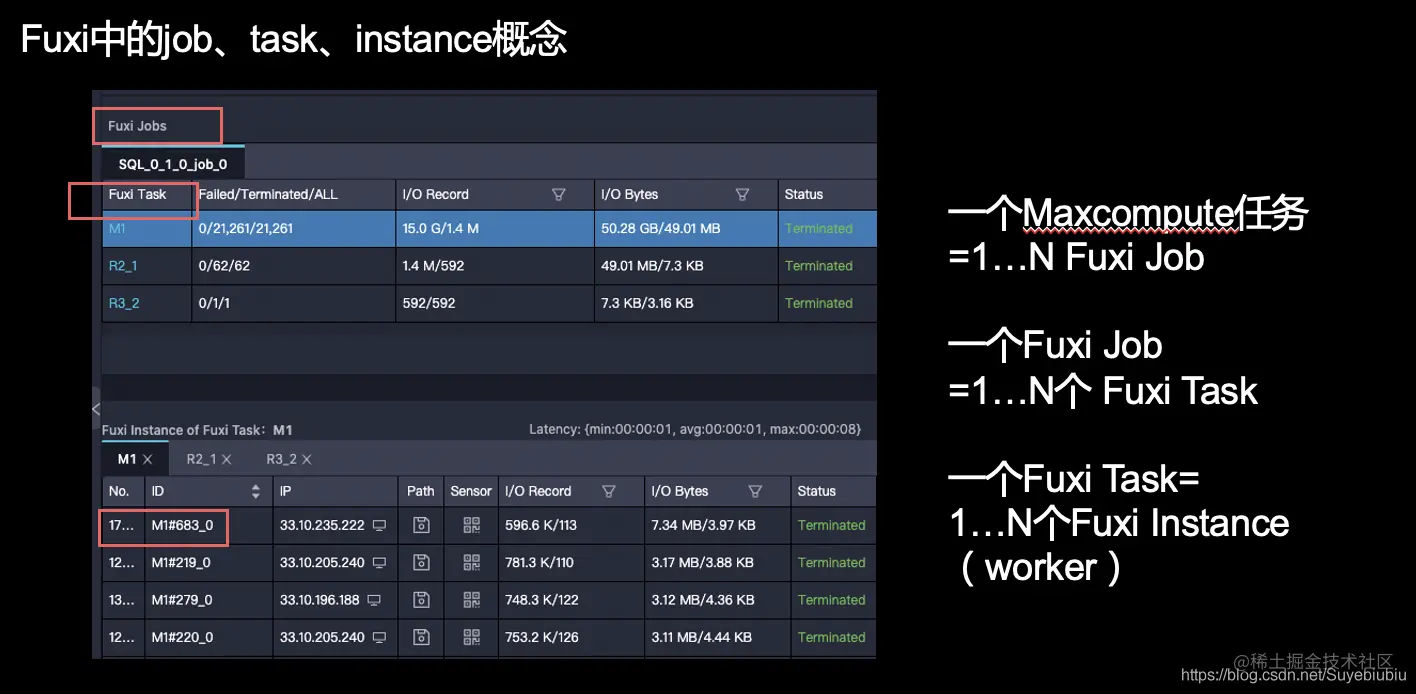Open the M1 task link
This screenshot has width=1416, height=694.
click(118, 228)
